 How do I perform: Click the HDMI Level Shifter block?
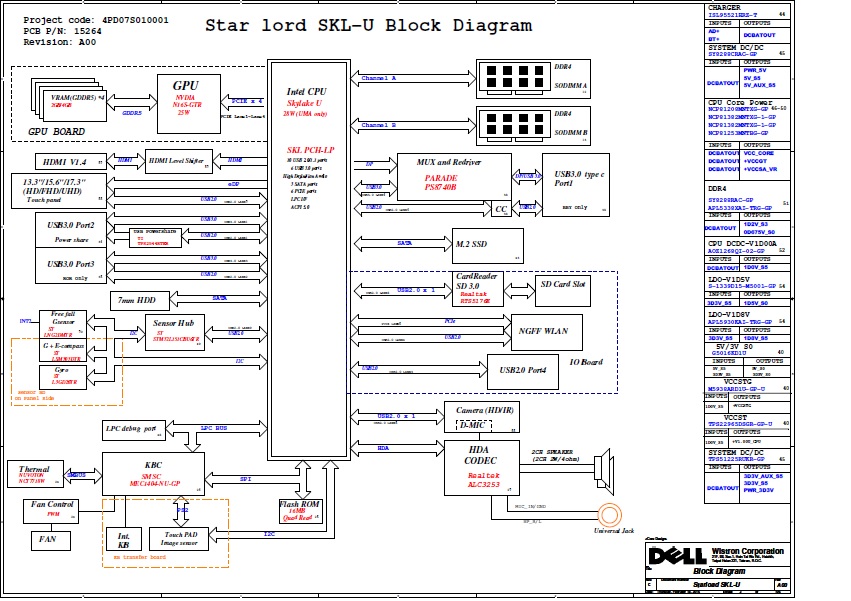(180, 160)
